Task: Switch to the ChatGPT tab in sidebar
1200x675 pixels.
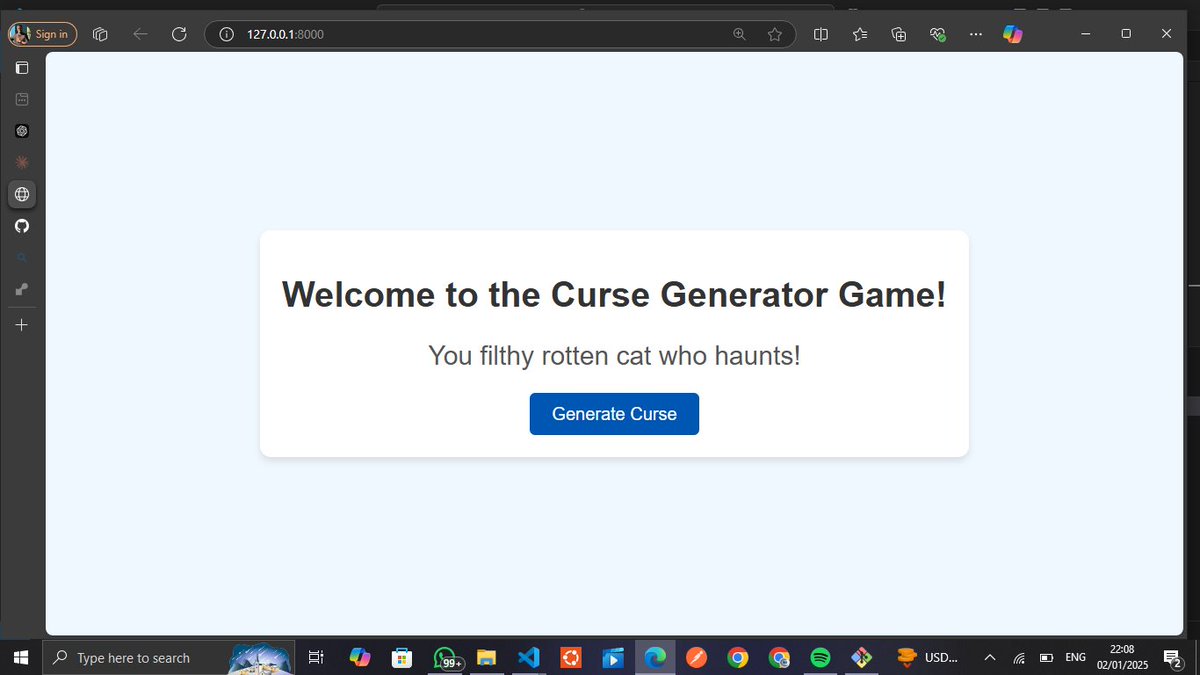Action: [x=22, y=131]
